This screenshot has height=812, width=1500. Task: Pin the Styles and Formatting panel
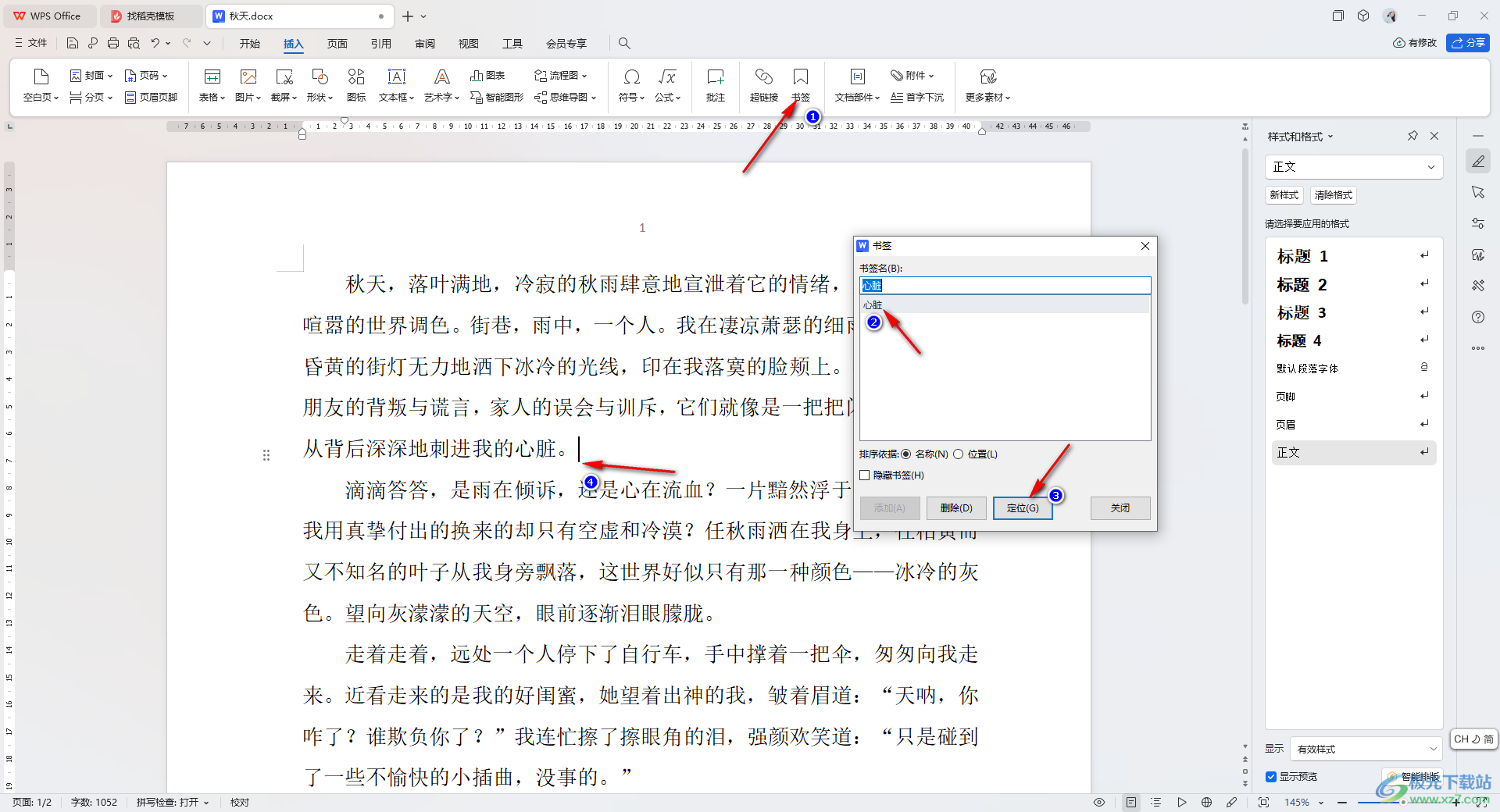click(1412, 136)
